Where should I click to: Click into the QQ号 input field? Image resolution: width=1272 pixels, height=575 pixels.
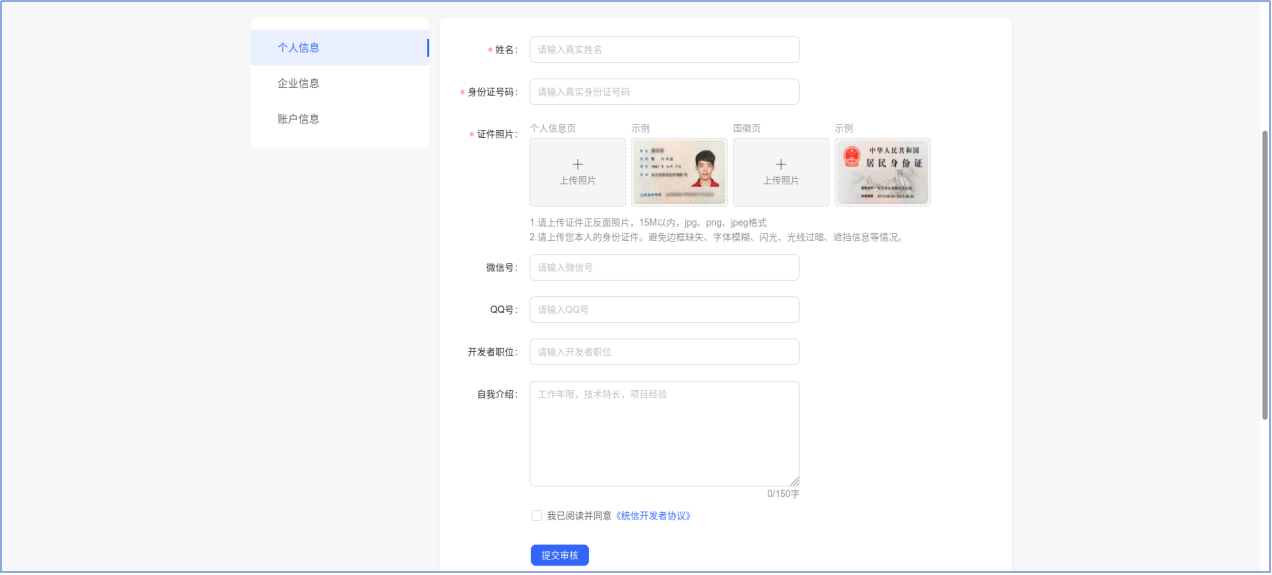pos(664,310)
